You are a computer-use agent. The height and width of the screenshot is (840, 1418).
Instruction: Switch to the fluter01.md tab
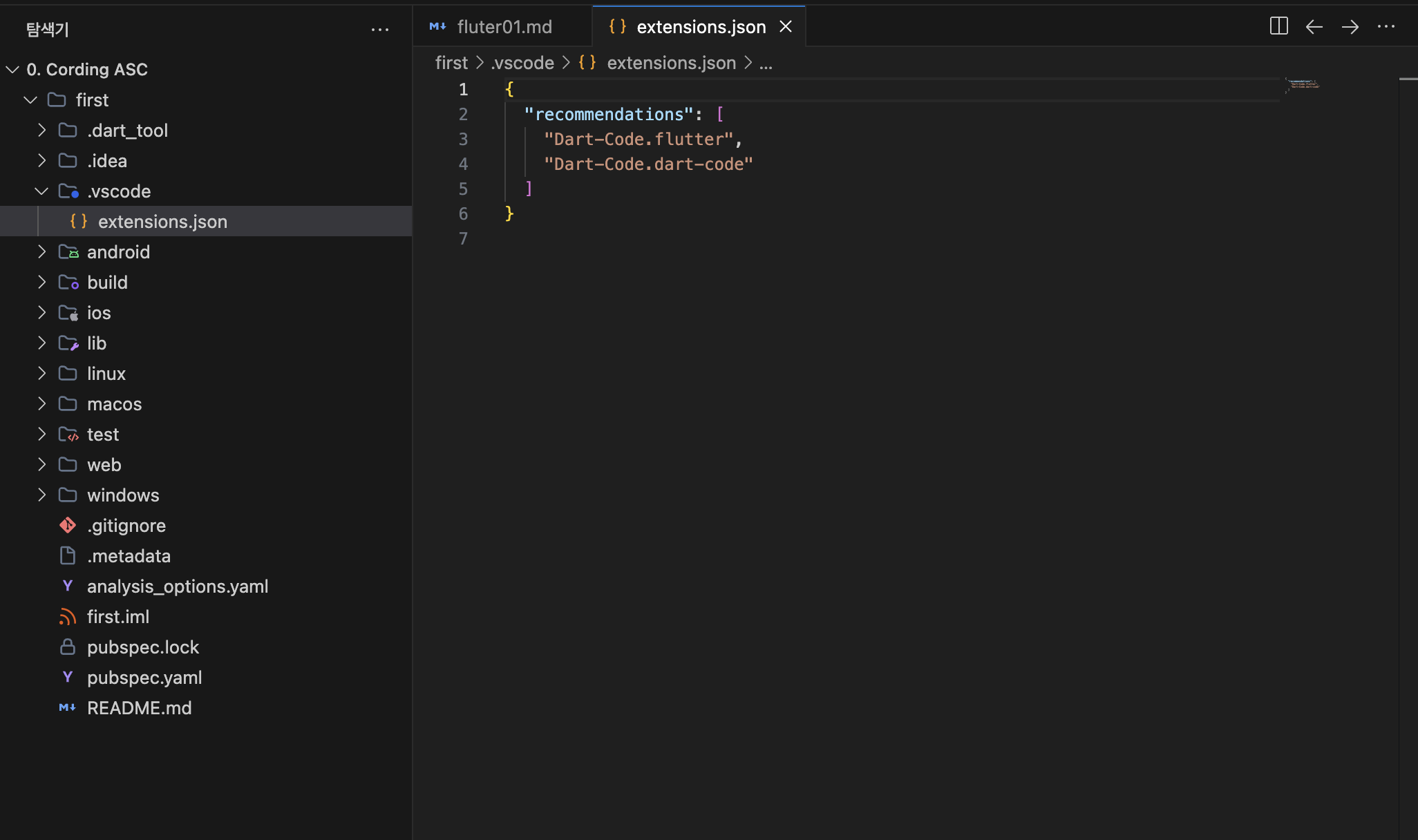click(x=504, y=27)
